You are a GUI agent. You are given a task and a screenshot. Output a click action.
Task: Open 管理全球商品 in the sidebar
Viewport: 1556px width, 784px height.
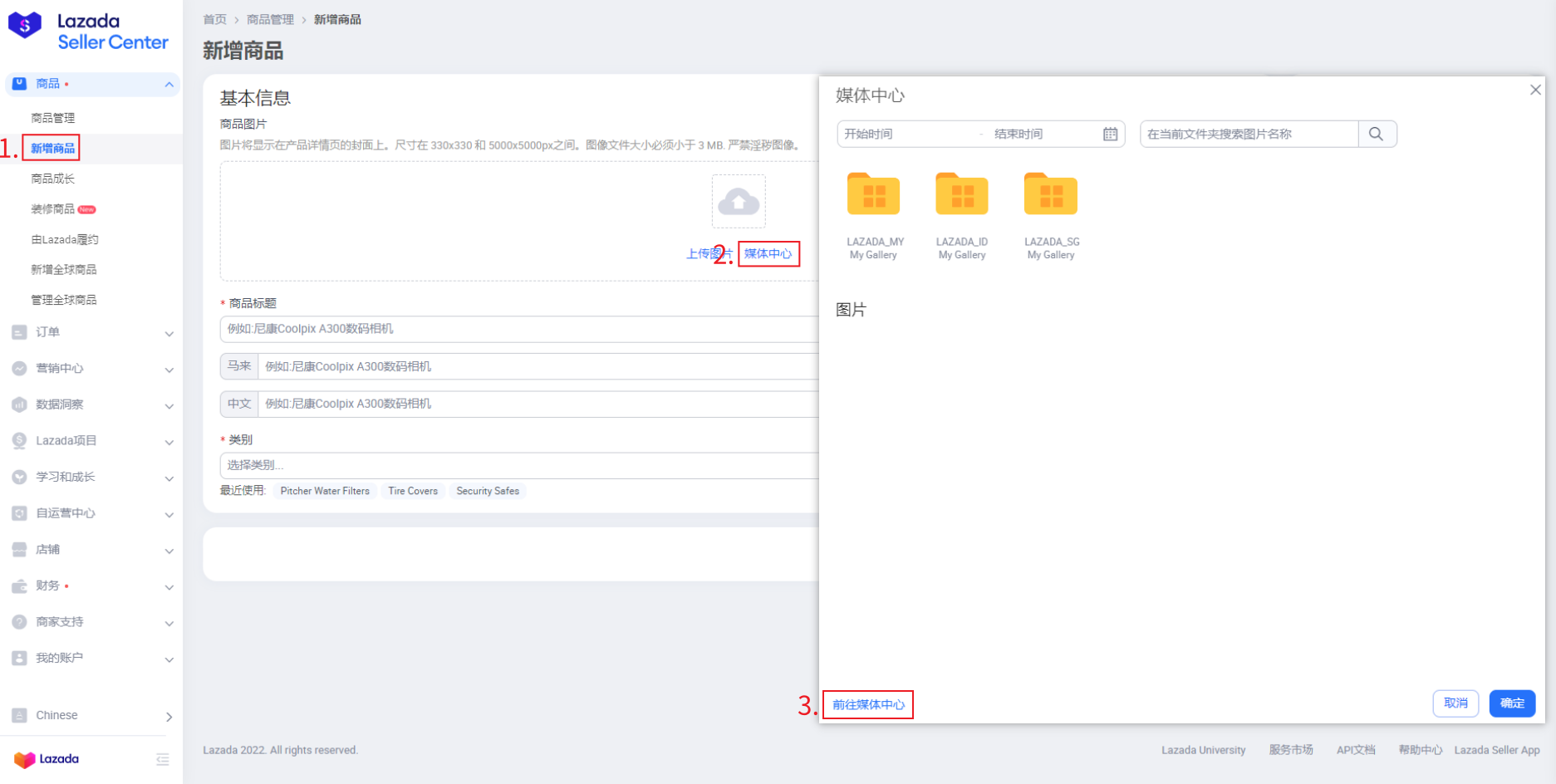tap(64, 300)
